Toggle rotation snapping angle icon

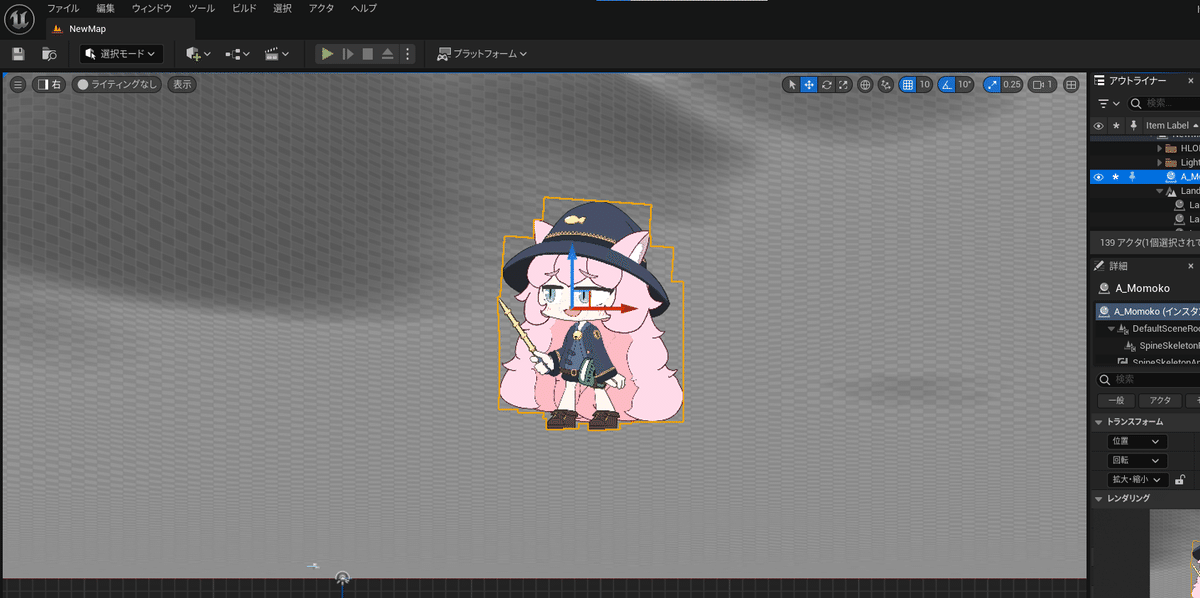[947, 85]
